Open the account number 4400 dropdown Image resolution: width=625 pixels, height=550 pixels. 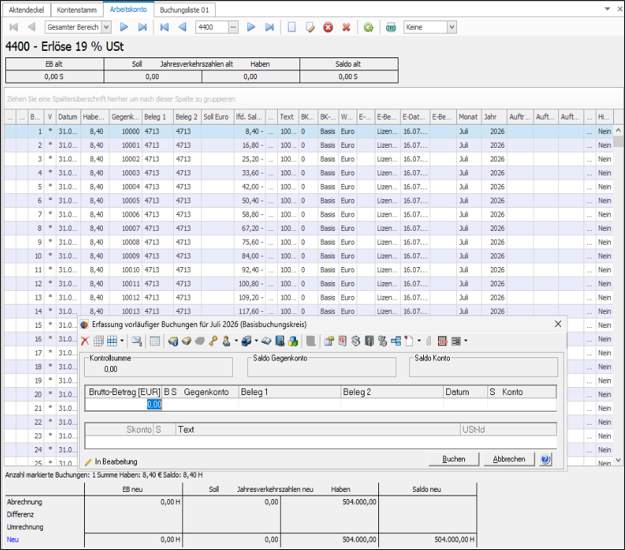(x=233, y=27)
